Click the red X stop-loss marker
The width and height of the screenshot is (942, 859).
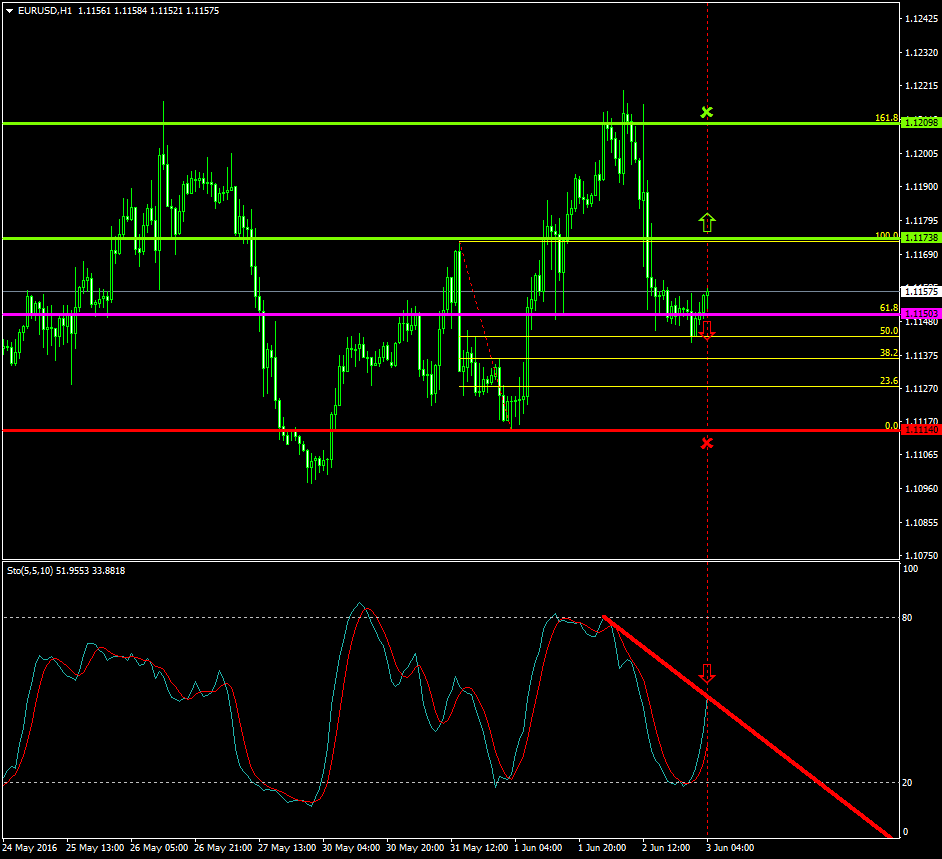[708, 441]
